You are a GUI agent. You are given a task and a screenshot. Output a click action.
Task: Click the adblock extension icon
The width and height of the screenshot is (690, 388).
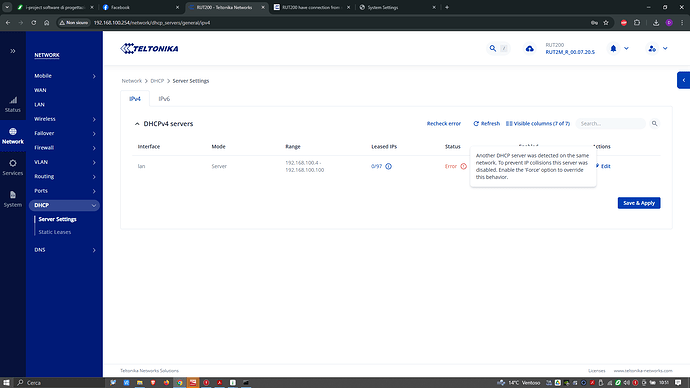tap(624, 22)
